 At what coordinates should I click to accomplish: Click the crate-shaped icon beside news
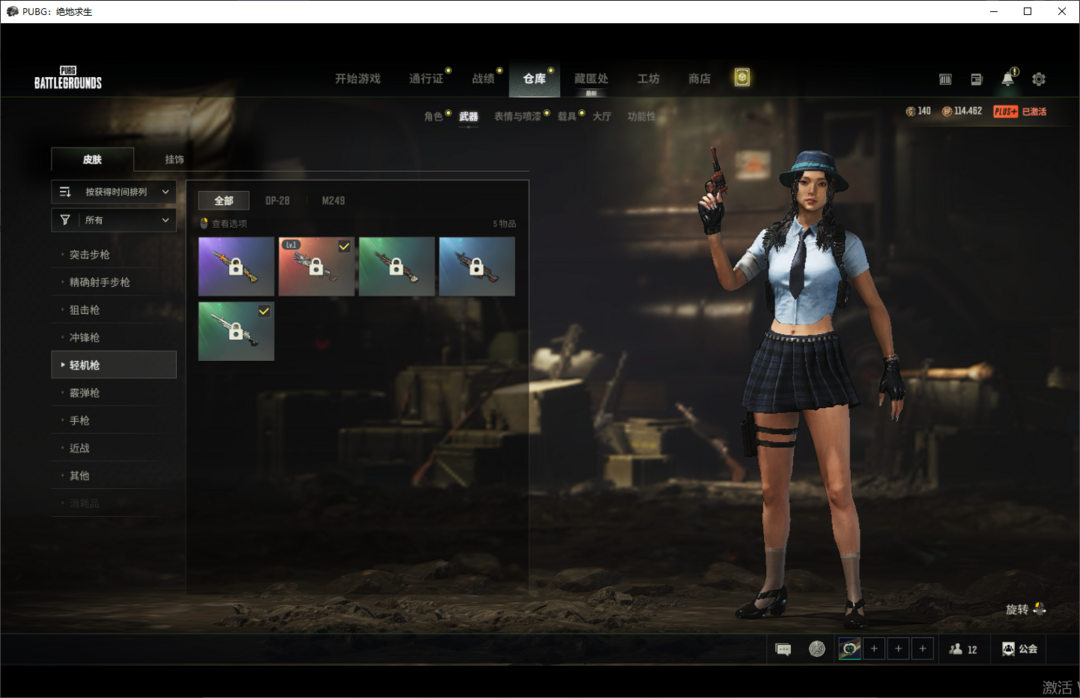(x=945, y=79)
